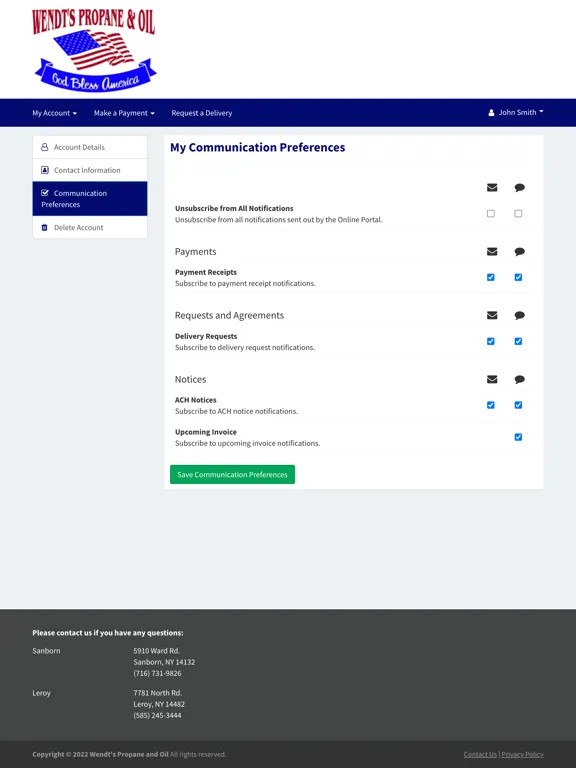Screen dimensions: 576x768
Task: Click the Wendt's Propane & Oil logo
Action: click(94, 50)
